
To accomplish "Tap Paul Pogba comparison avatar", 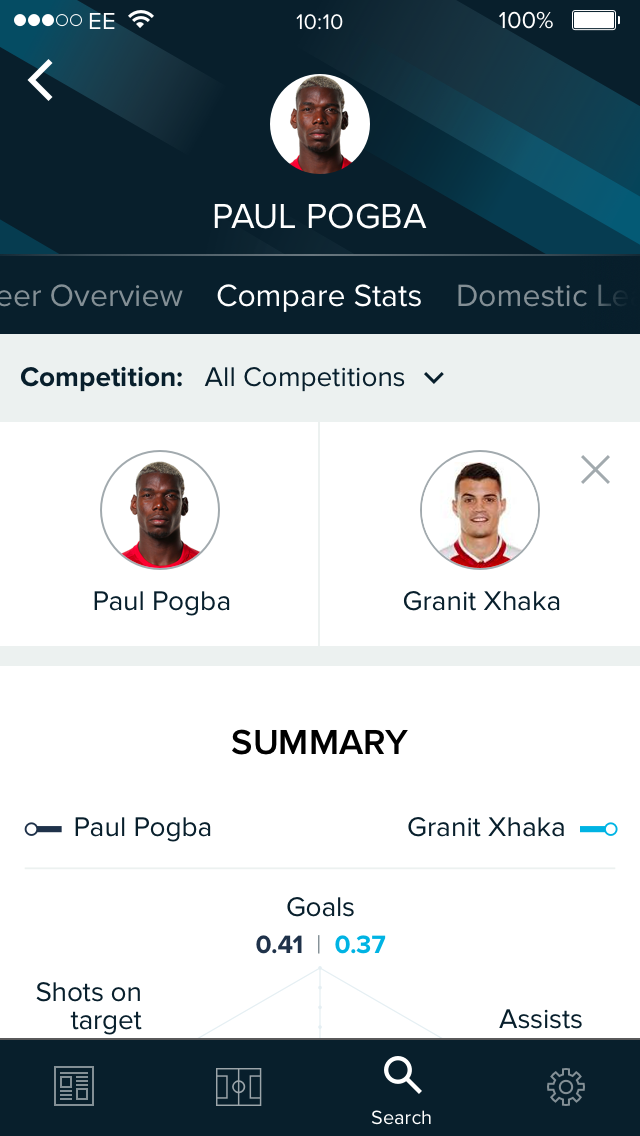I will point(160,510).
